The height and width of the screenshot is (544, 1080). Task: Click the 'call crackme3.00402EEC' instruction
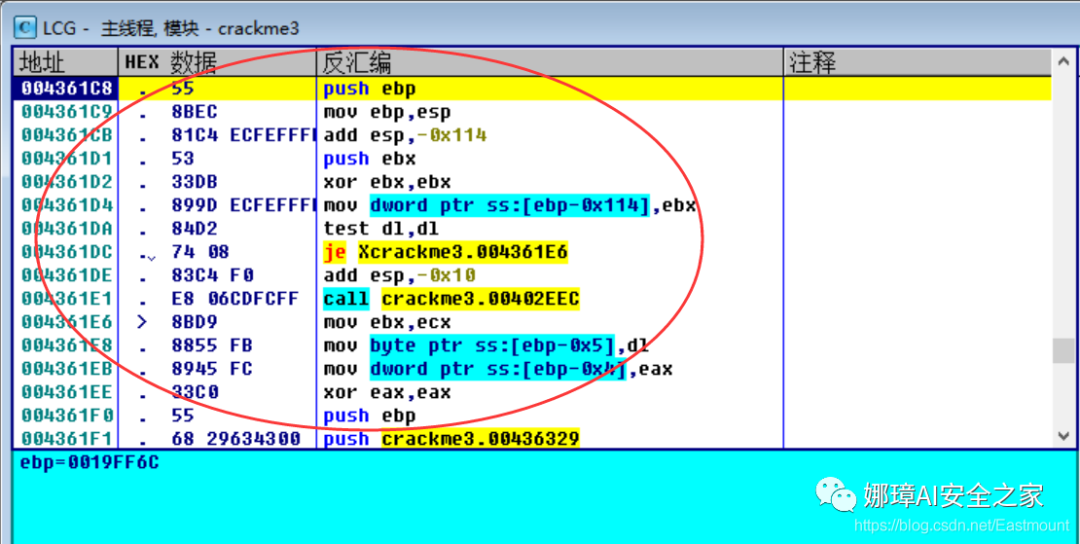(451, 299)
